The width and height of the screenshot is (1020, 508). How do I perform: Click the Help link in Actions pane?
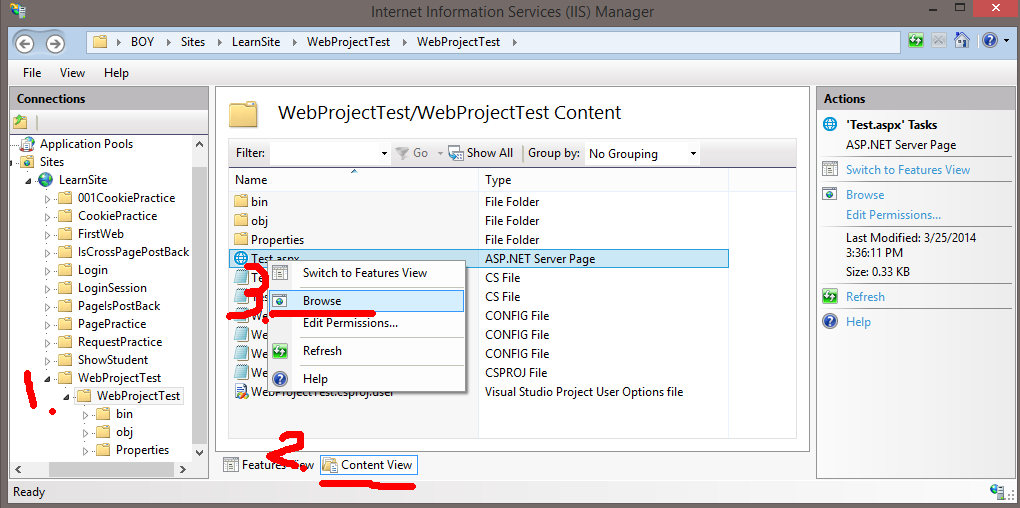tap(858, 321)
